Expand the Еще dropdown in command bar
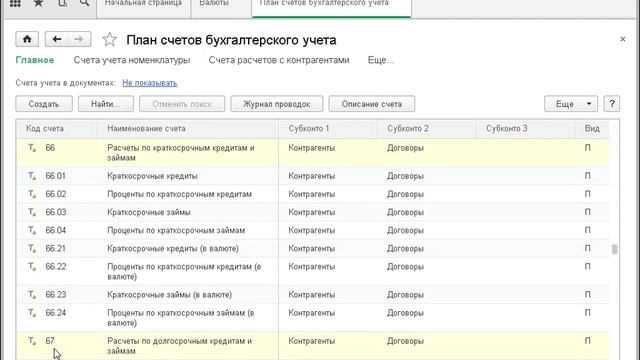The width and height of the screenshot is (640, 360). pyautogui.click(x=571, y=104)
